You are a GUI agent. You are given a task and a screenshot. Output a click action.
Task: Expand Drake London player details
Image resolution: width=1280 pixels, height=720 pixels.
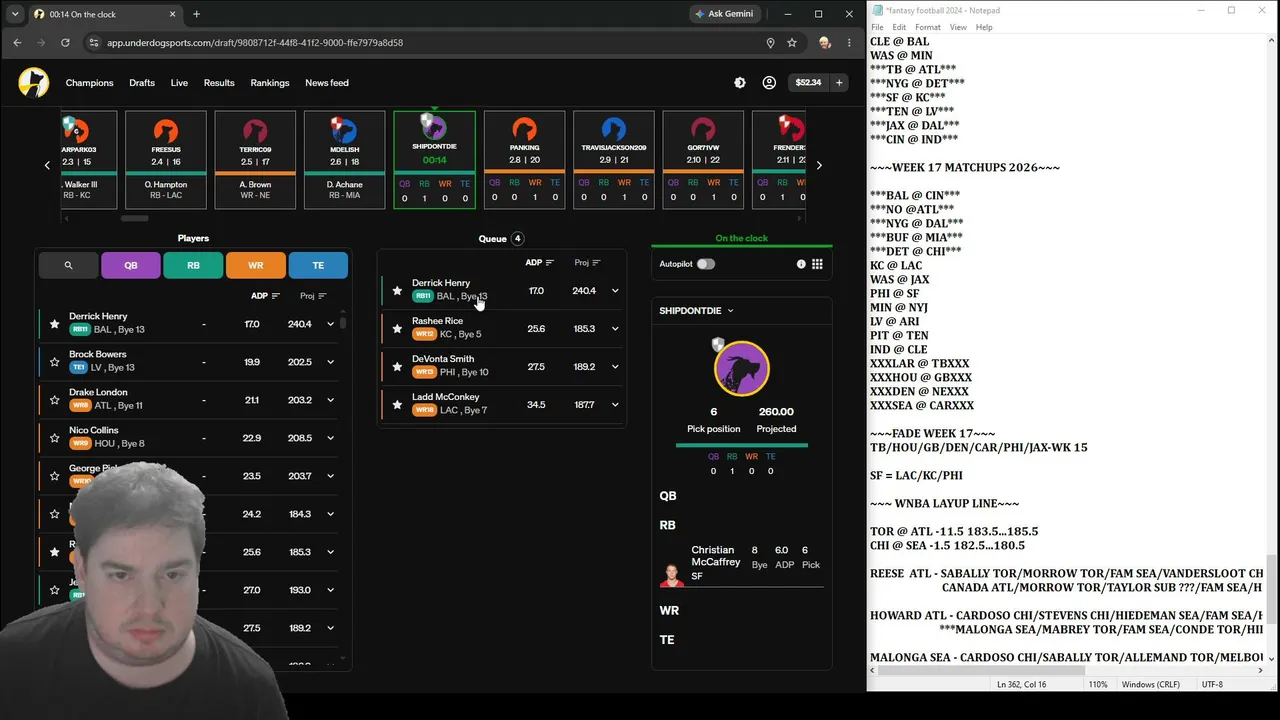tap(330, 400)
